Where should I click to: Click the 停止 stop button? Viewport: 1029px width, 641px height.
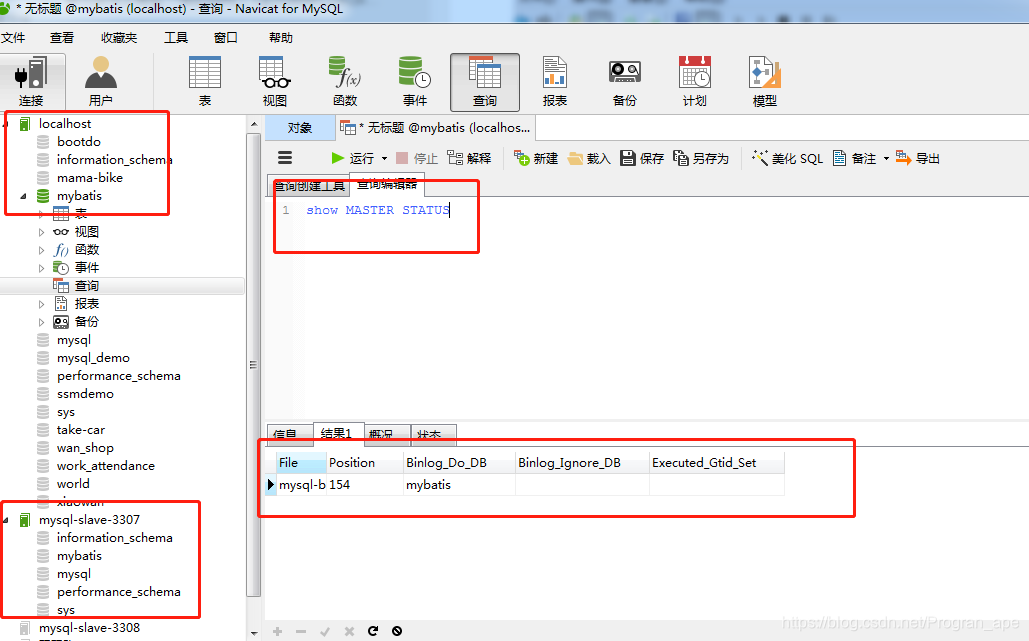pos(417,158)
